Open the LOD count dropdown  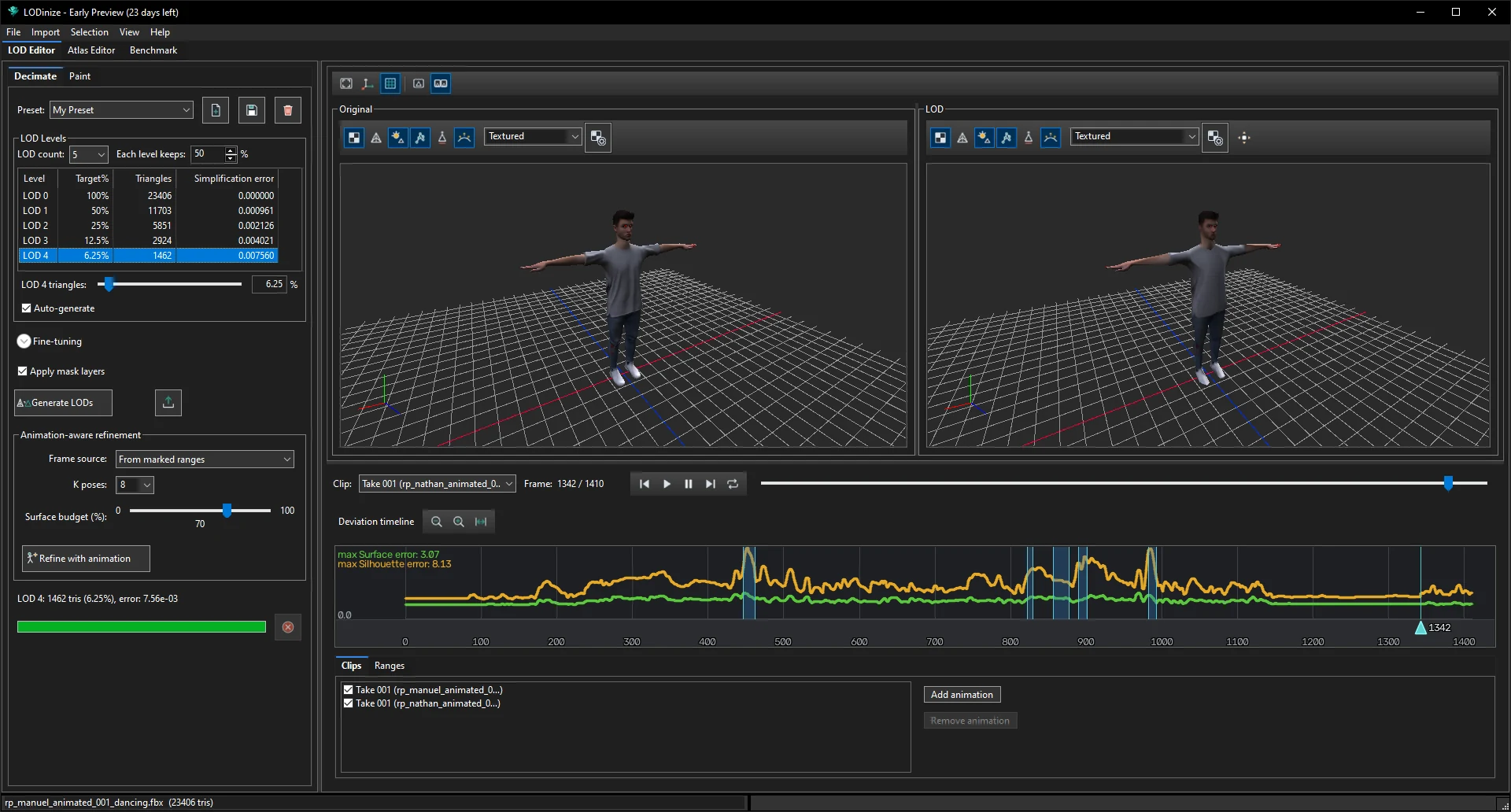[x=88, y=154]
